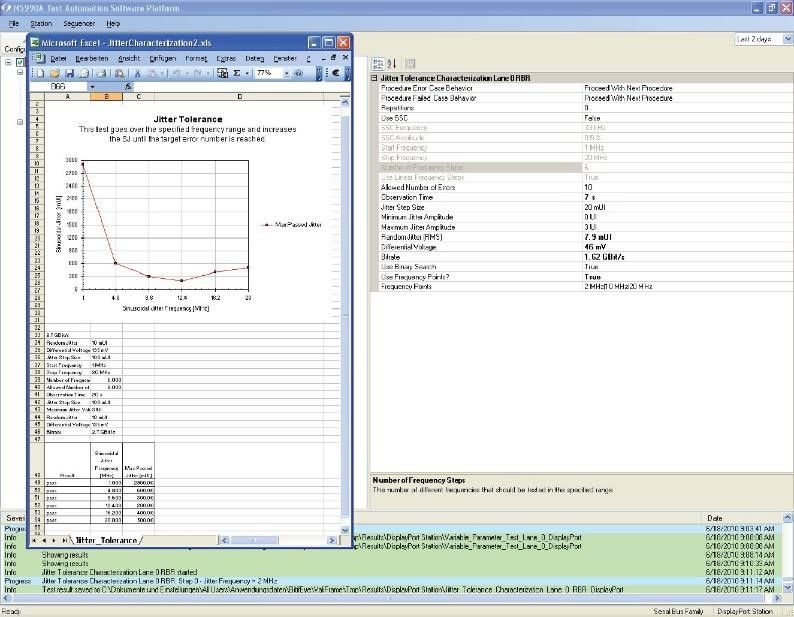
Task: Open the Sequencer menu
Action: tap(79, 23)
